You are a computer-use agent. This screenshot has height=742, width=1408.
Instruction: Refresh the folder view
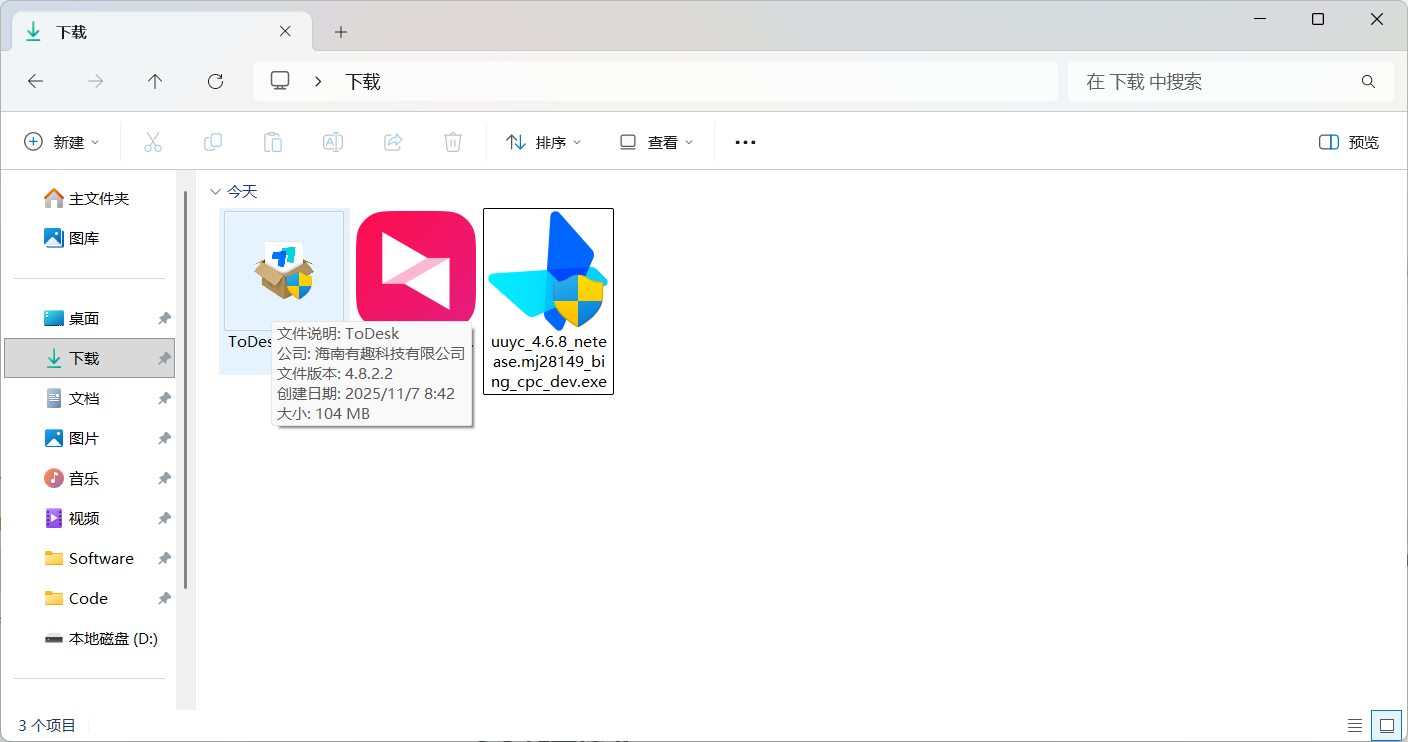[214, 81]
